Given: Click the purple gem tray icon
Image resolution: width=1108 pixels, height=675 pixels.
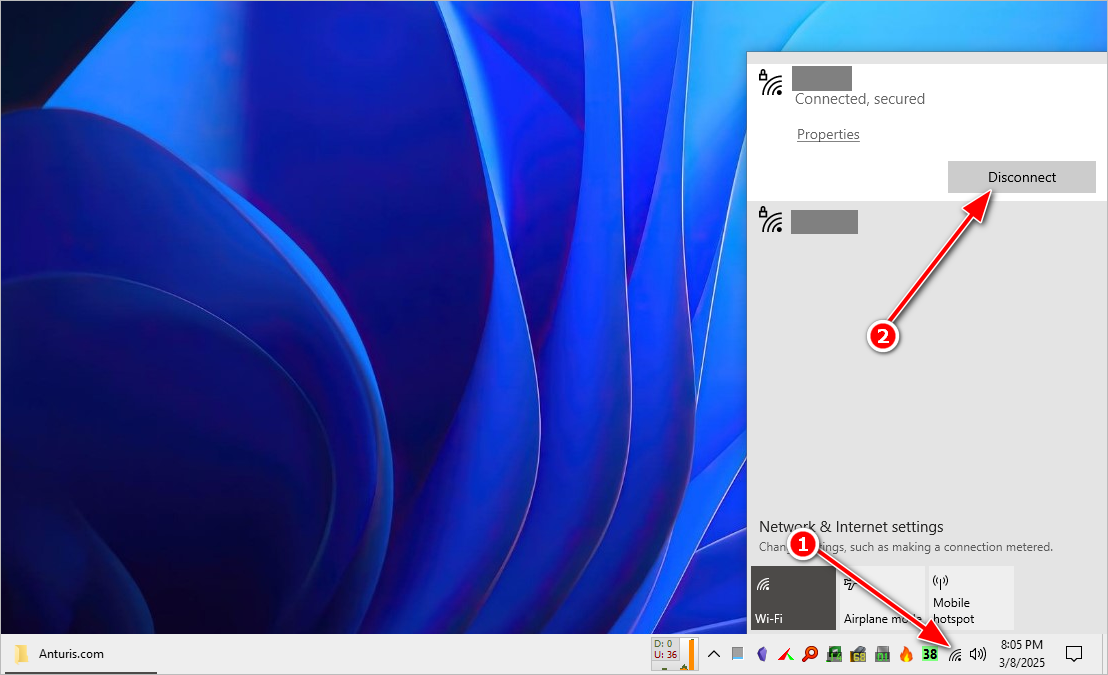Looking at the screenshot, I should click(x=762, y=655).
